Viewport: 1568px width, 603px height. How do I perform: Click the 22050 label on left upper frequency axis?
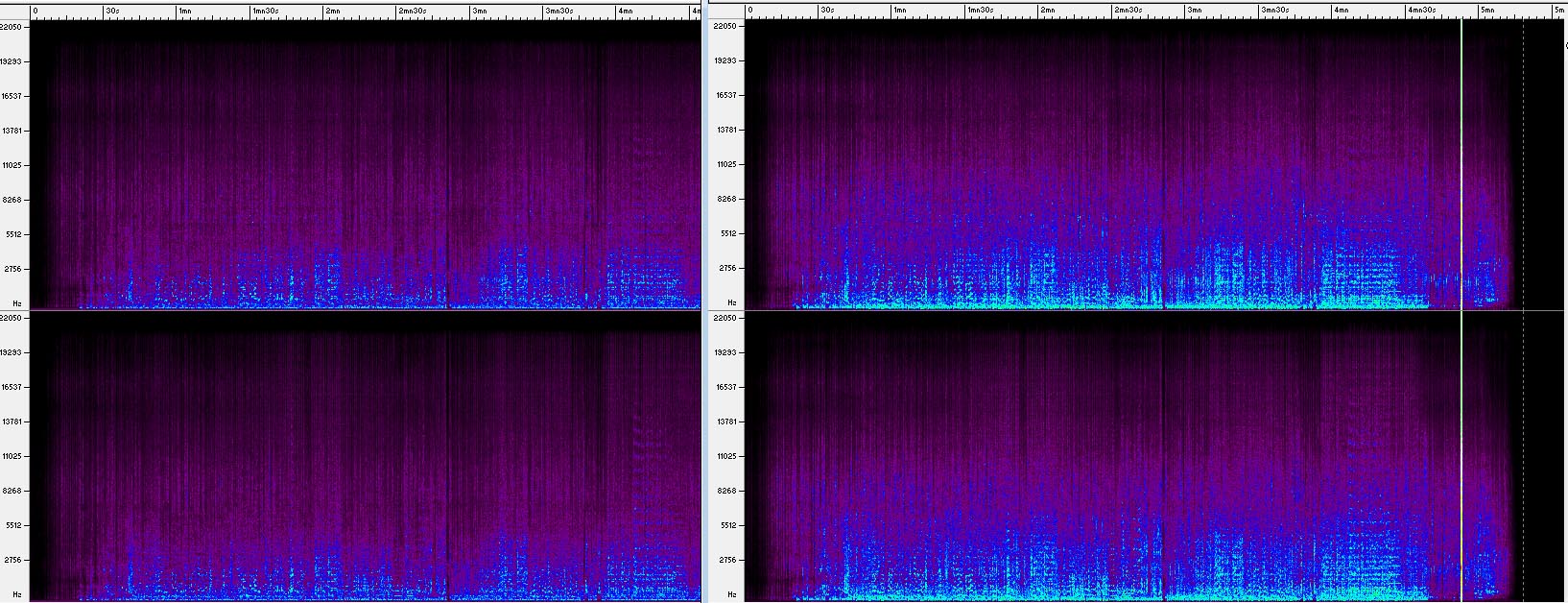point(12,27)
